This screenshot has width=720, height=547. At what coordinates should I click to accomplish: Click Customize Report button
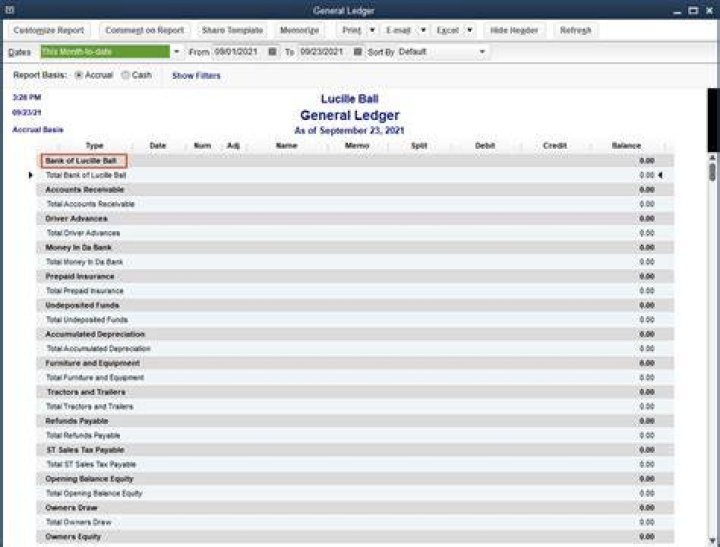coord(49,30)
